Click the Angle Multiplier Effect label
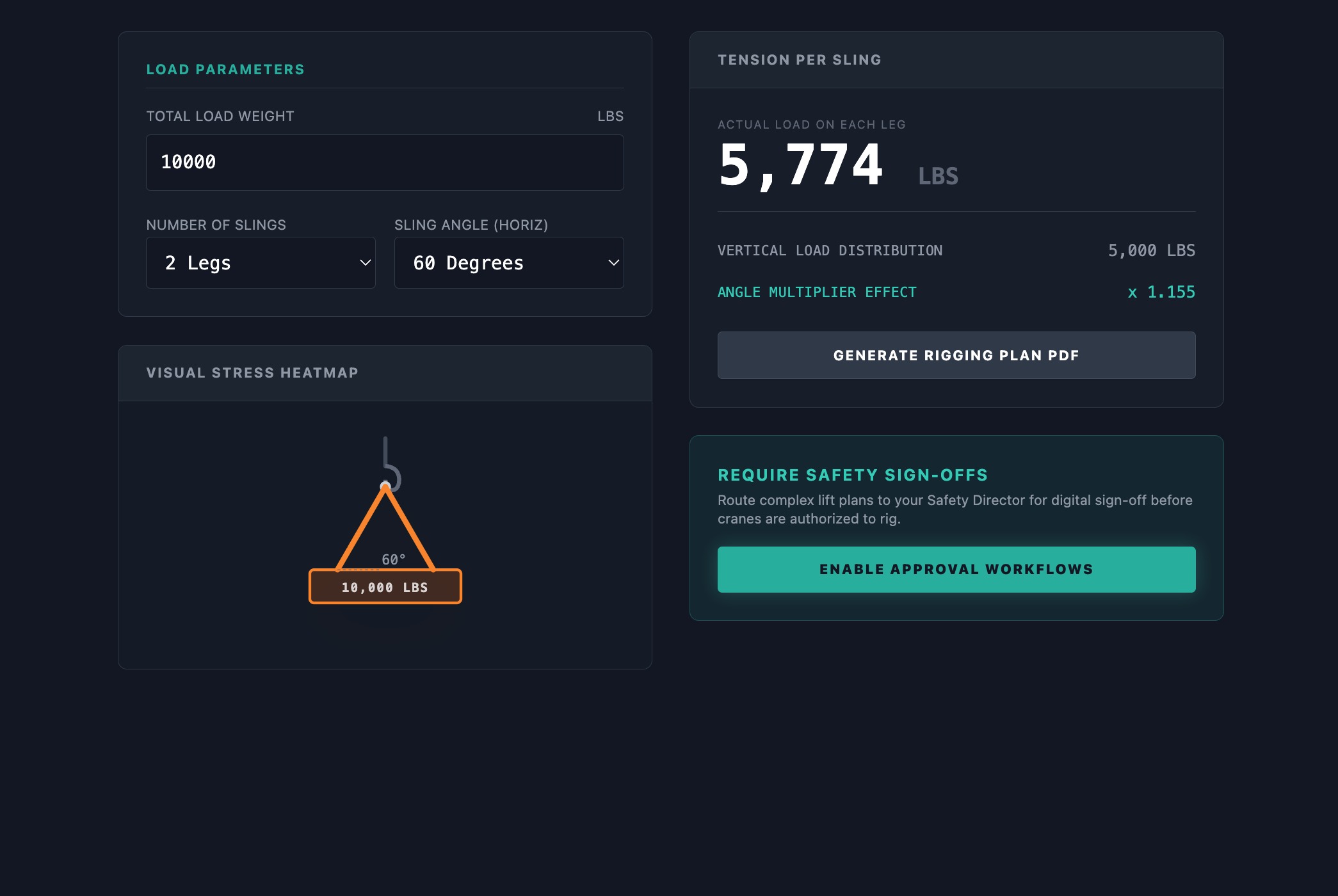 (817, 292)
